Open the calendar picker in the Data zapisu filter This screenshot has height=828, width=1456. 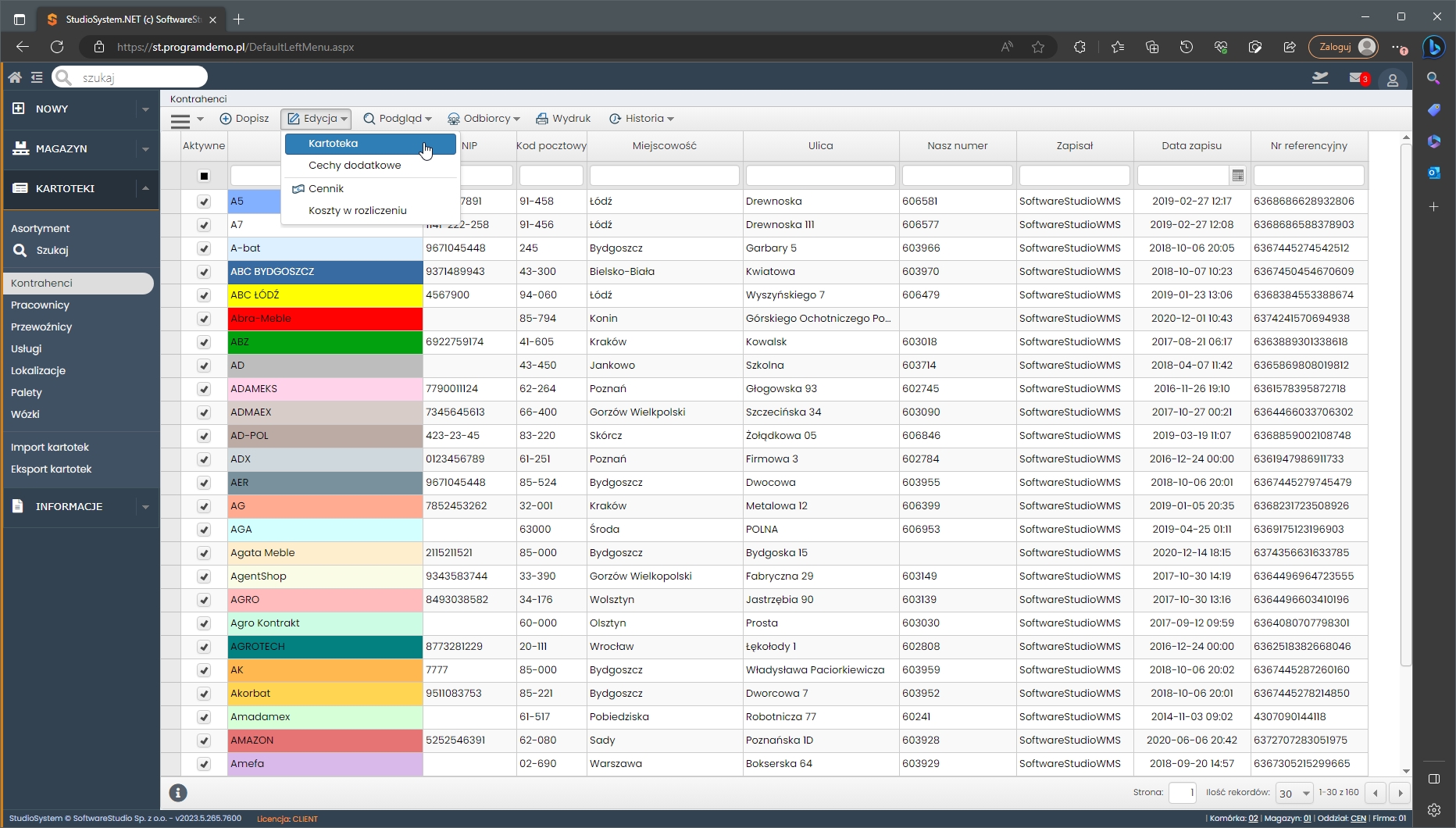click(x=1238, y=176)
